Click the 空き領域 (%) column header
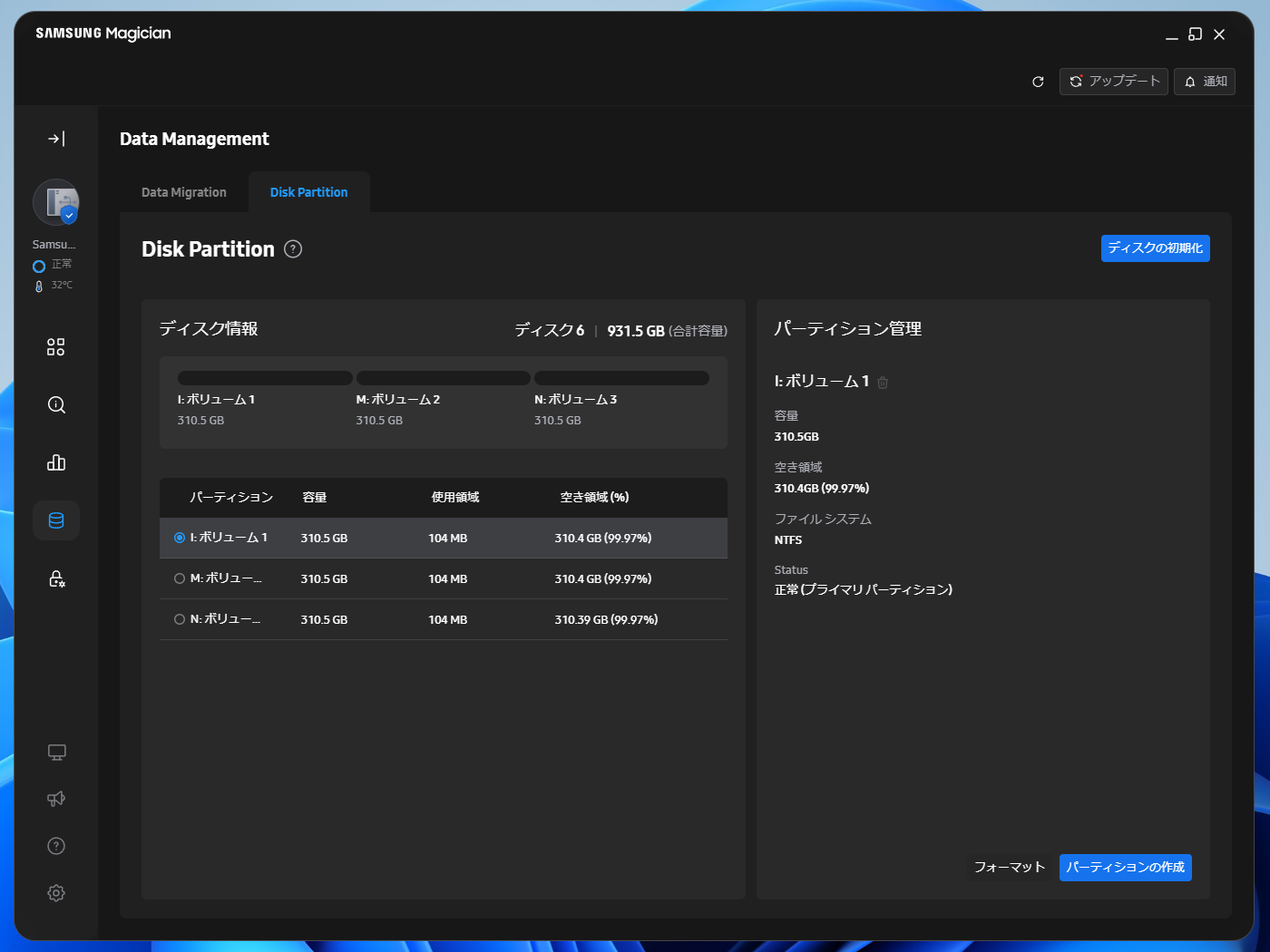The height and width of the screenshot is (952, 1270). click(x=594, y=497)
